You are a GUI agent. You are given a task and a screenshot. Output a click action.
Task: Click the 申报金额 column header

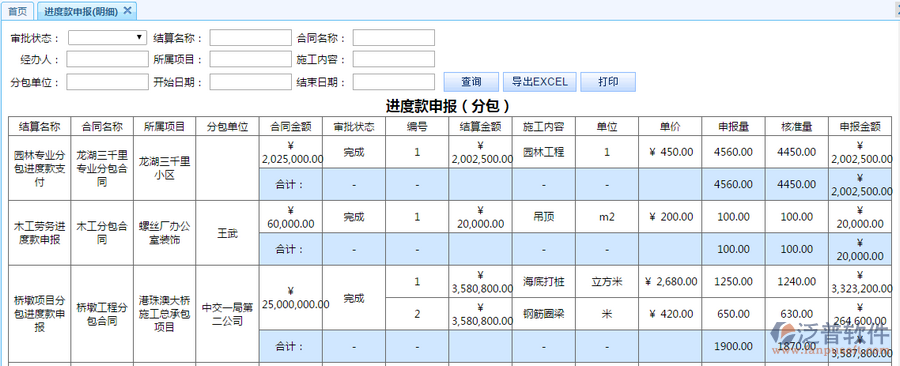(860, 126)
